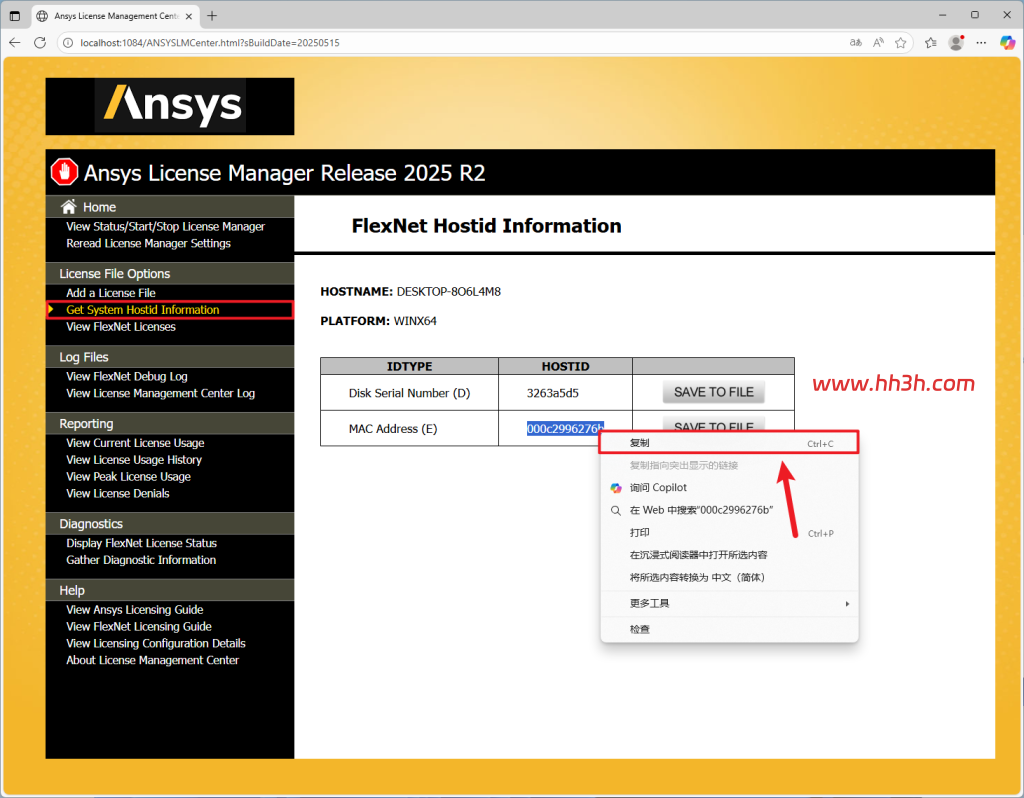Viewport: 1024px width, 798px height.
Task: Click the red stop-hand status icon
Action: tap(65, 172)
